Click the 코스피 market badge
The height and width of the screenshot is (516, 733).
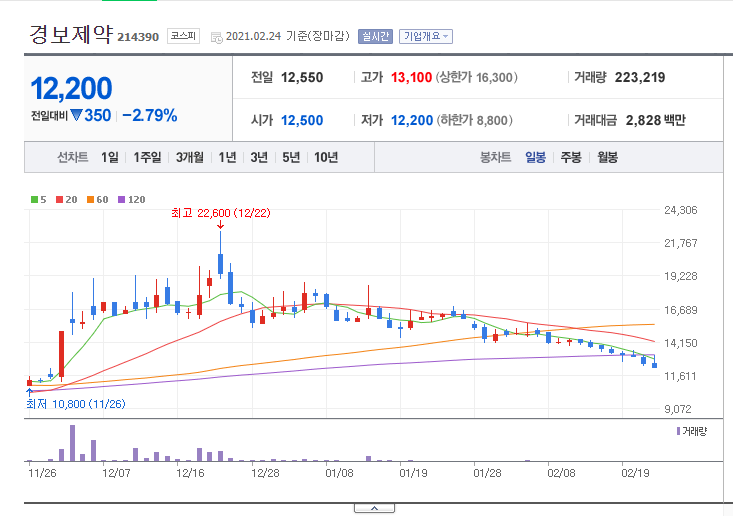(183, 36)
